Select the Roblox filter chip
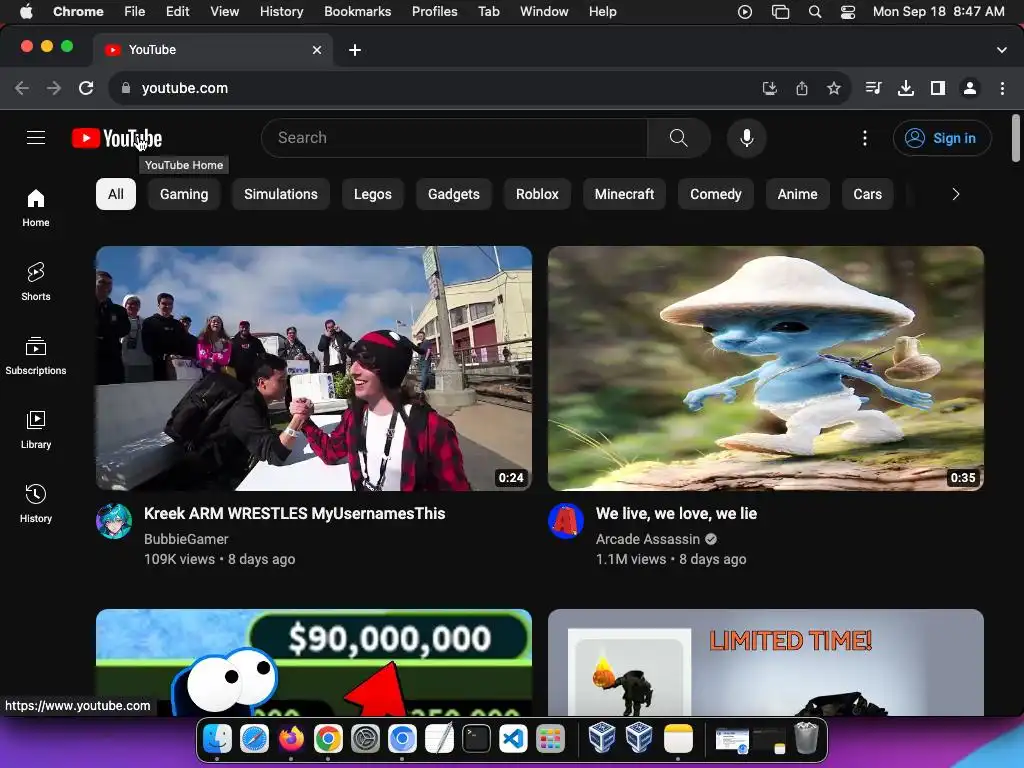This screenshot has height=768, width=1024. click(x=537, y=195)
